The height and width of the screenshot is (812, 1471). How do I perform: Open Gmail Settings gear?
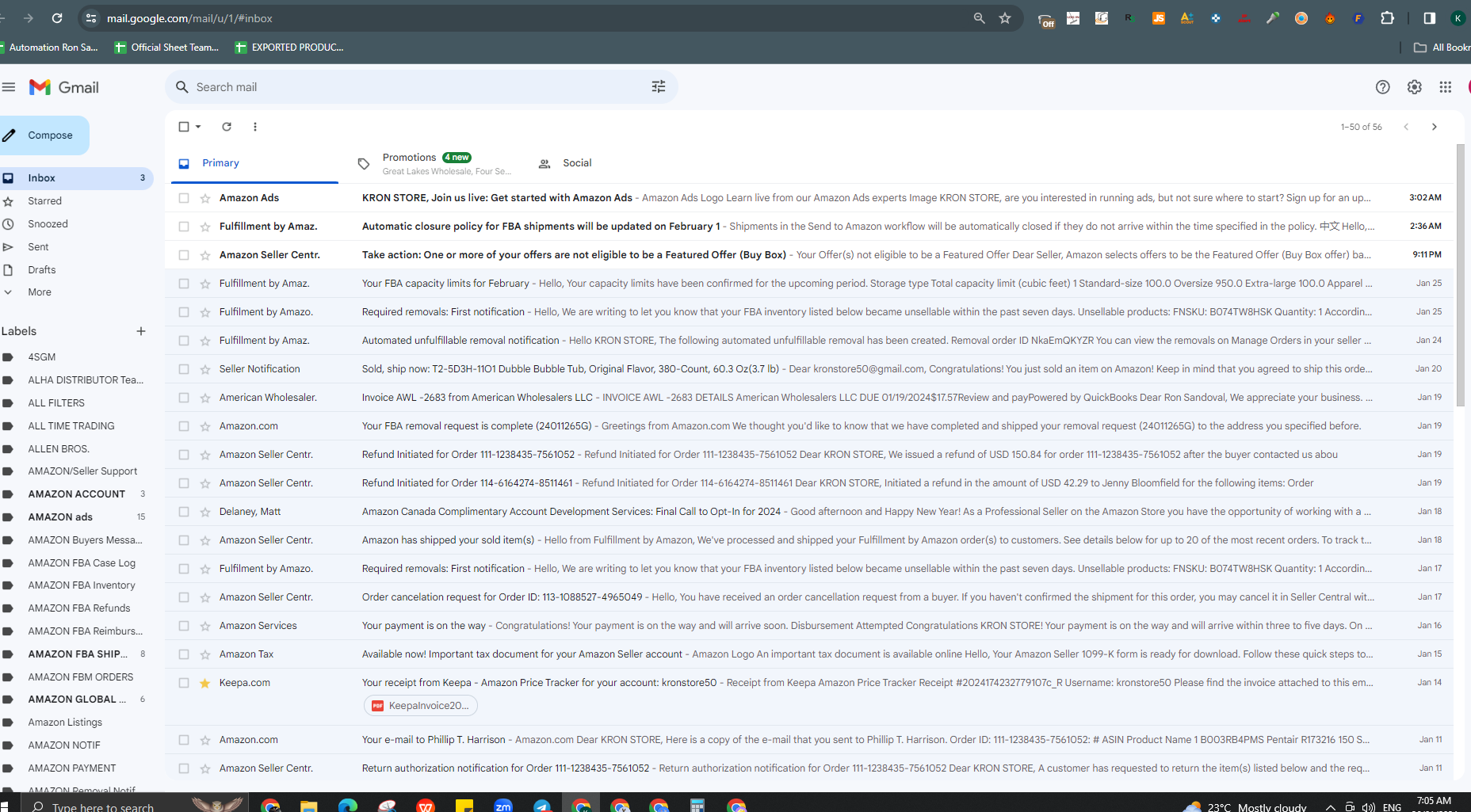(1415, 87)
